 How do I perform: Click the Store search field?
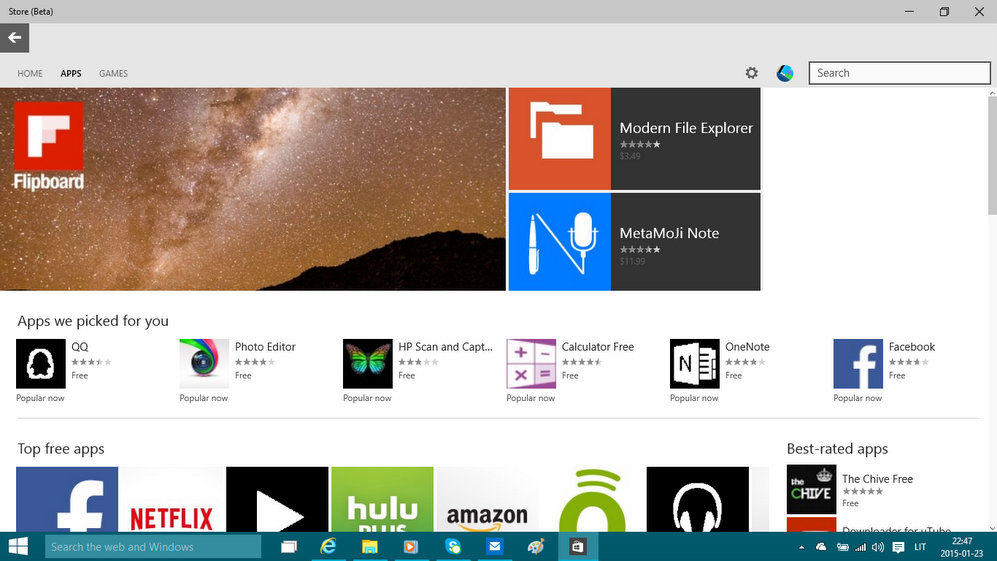click(x=899, y=73)
